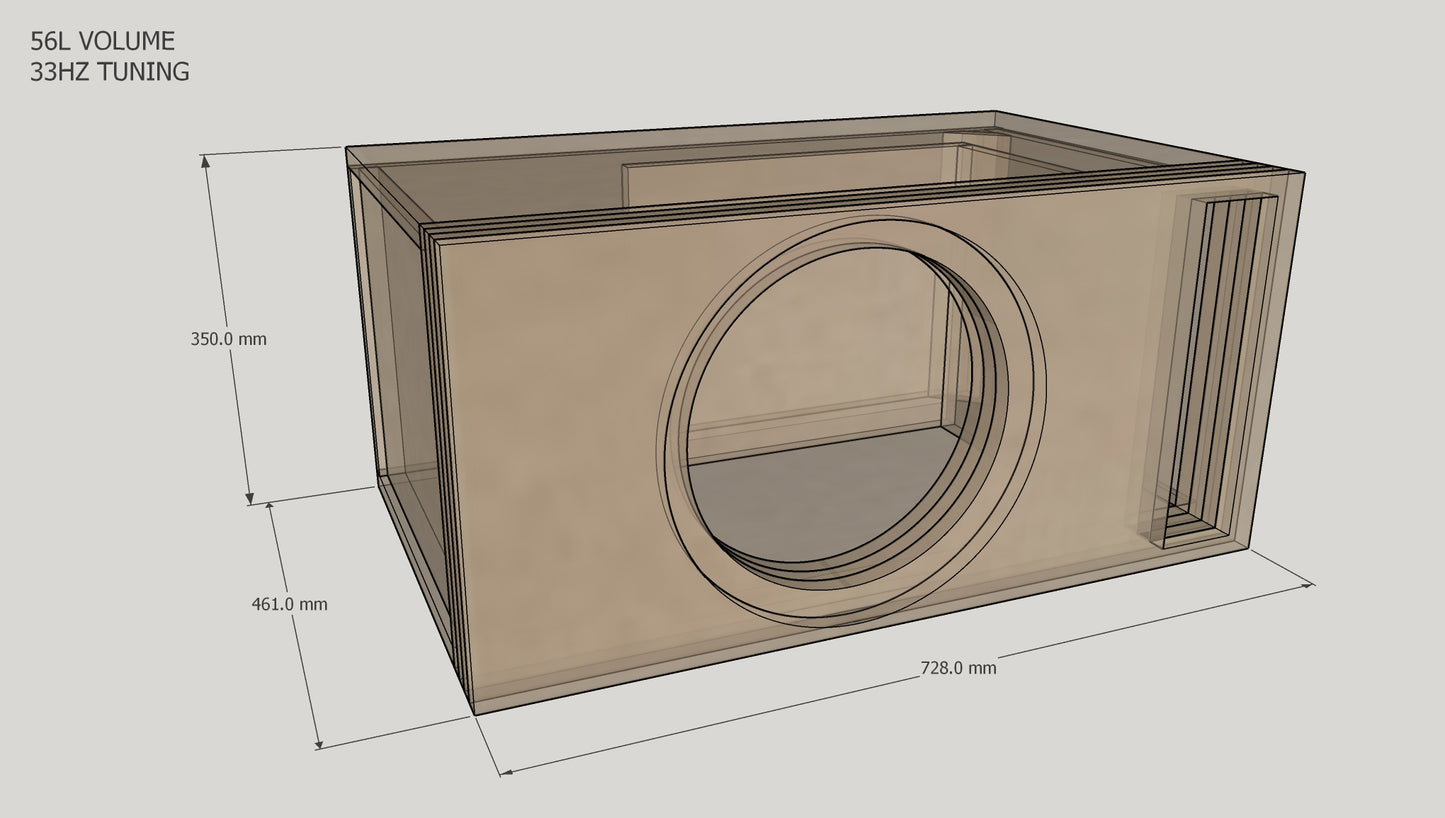Screen dimensions: 1445x818
Task: Select the 56L VOLUME text annotation
Action: [102, 41]
